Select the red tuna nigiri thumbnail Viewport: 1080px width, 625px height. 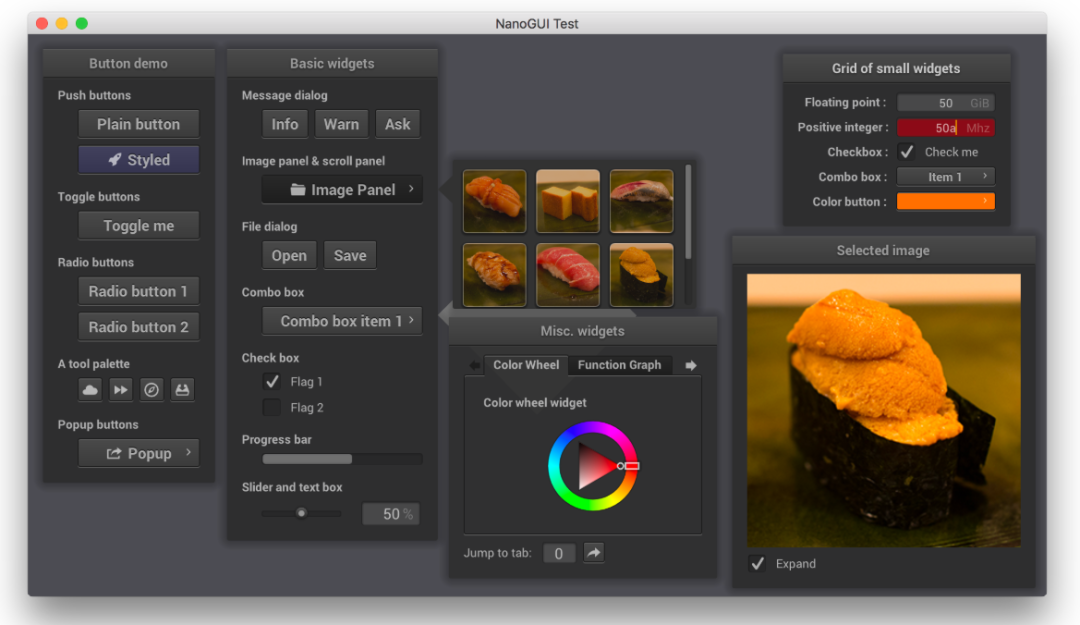click(x=568, y=275)
